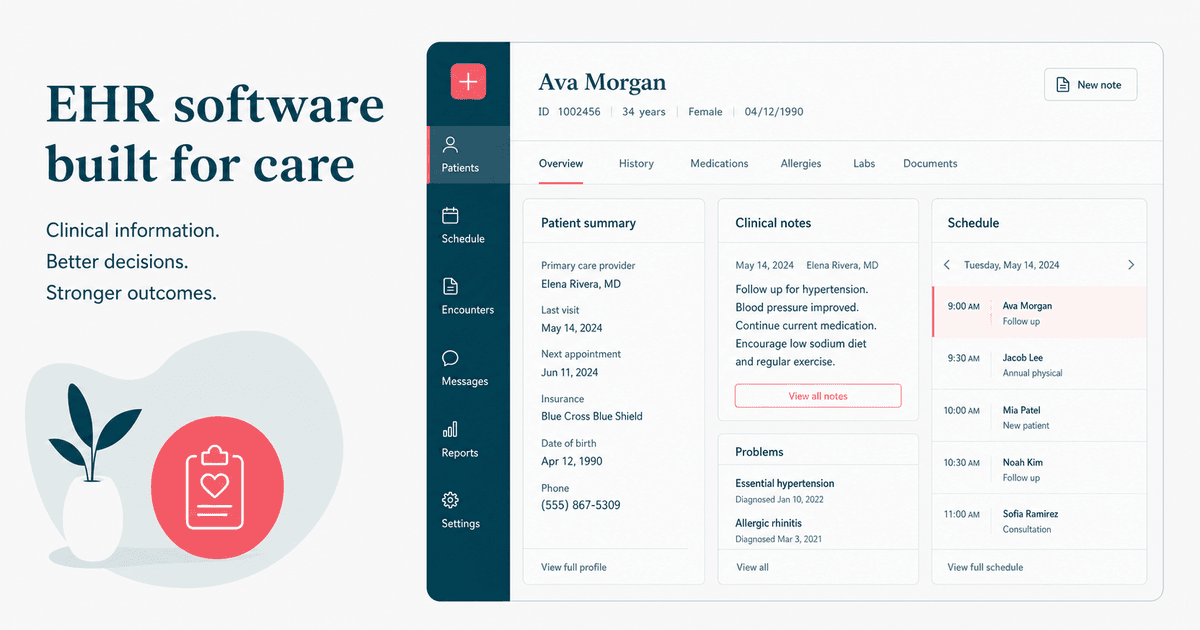
Task: Click the Female header text
Action: (x=705, y=112)
